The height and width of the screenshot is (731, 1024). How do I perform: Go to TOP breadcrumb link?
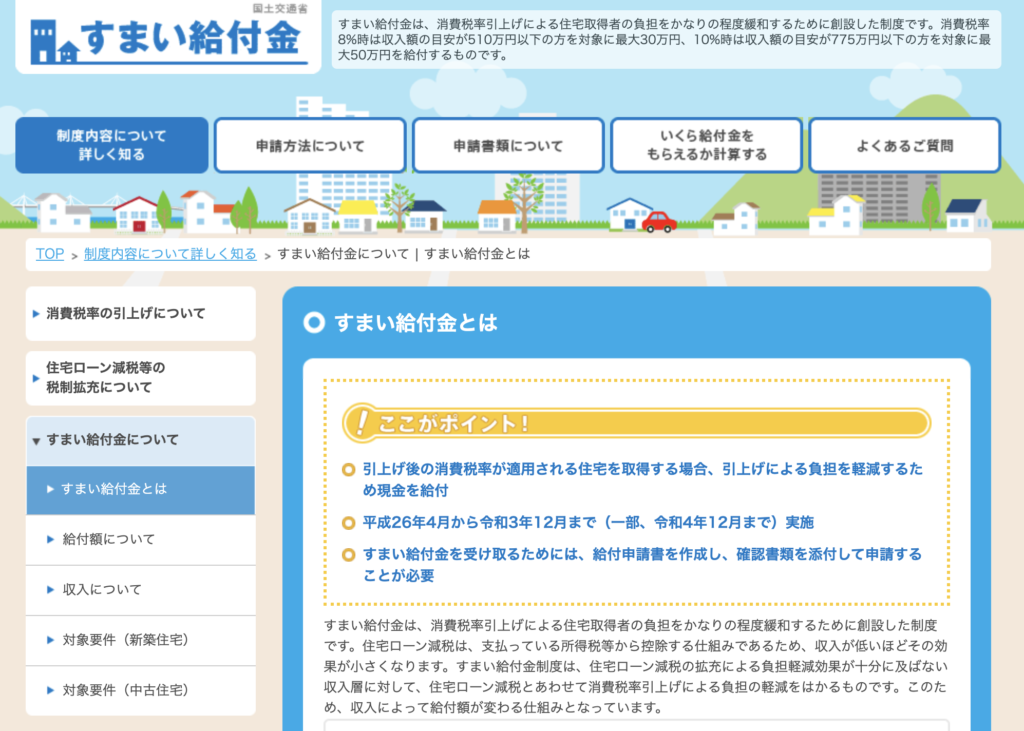50,254
